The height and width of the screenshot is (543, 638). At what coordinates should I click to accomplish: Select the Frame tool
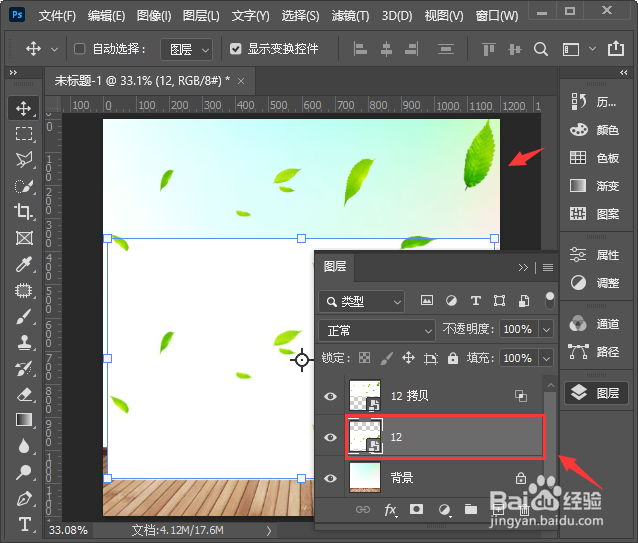click(x=24, y=238)
